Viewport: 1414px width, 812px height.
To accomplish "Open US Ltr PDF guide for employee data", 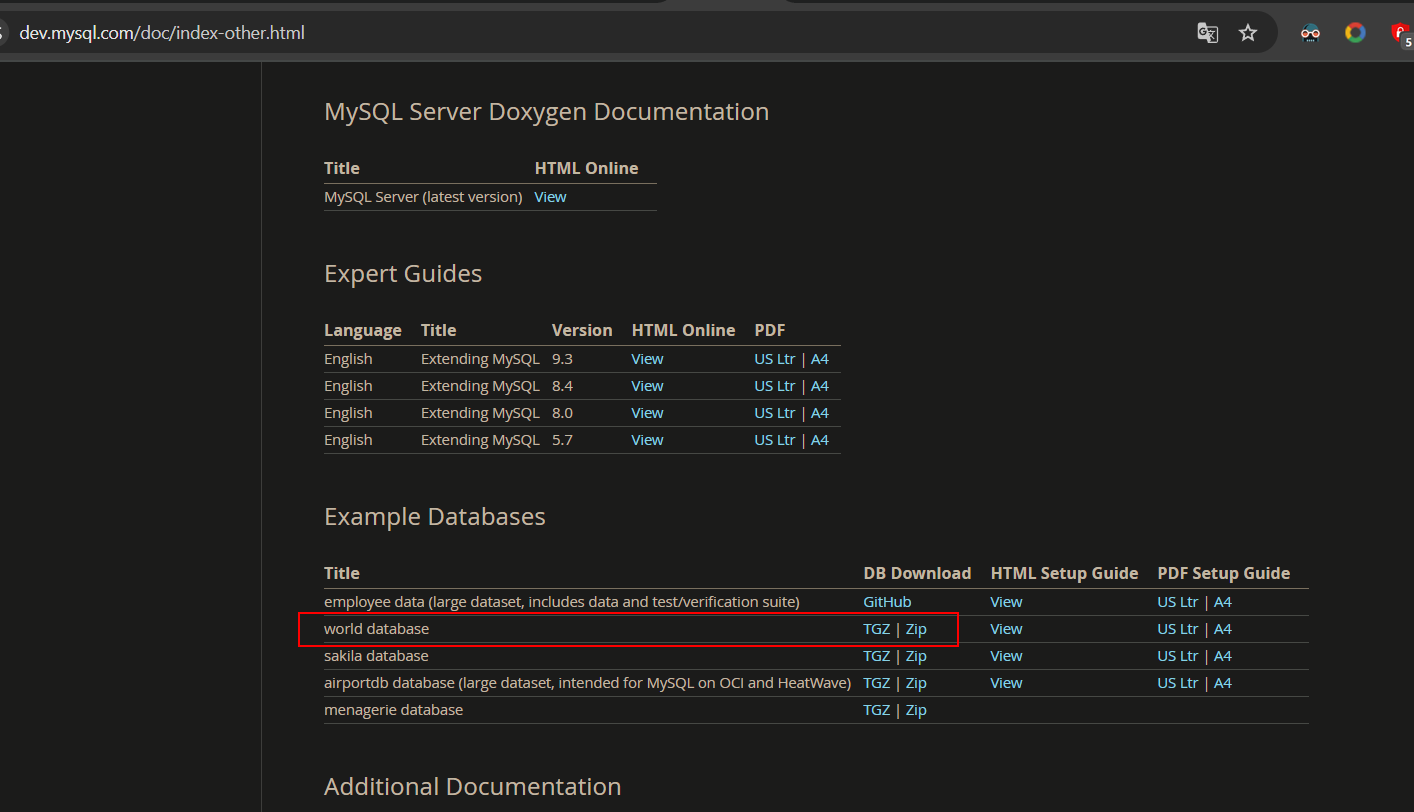I will 1178,602.
